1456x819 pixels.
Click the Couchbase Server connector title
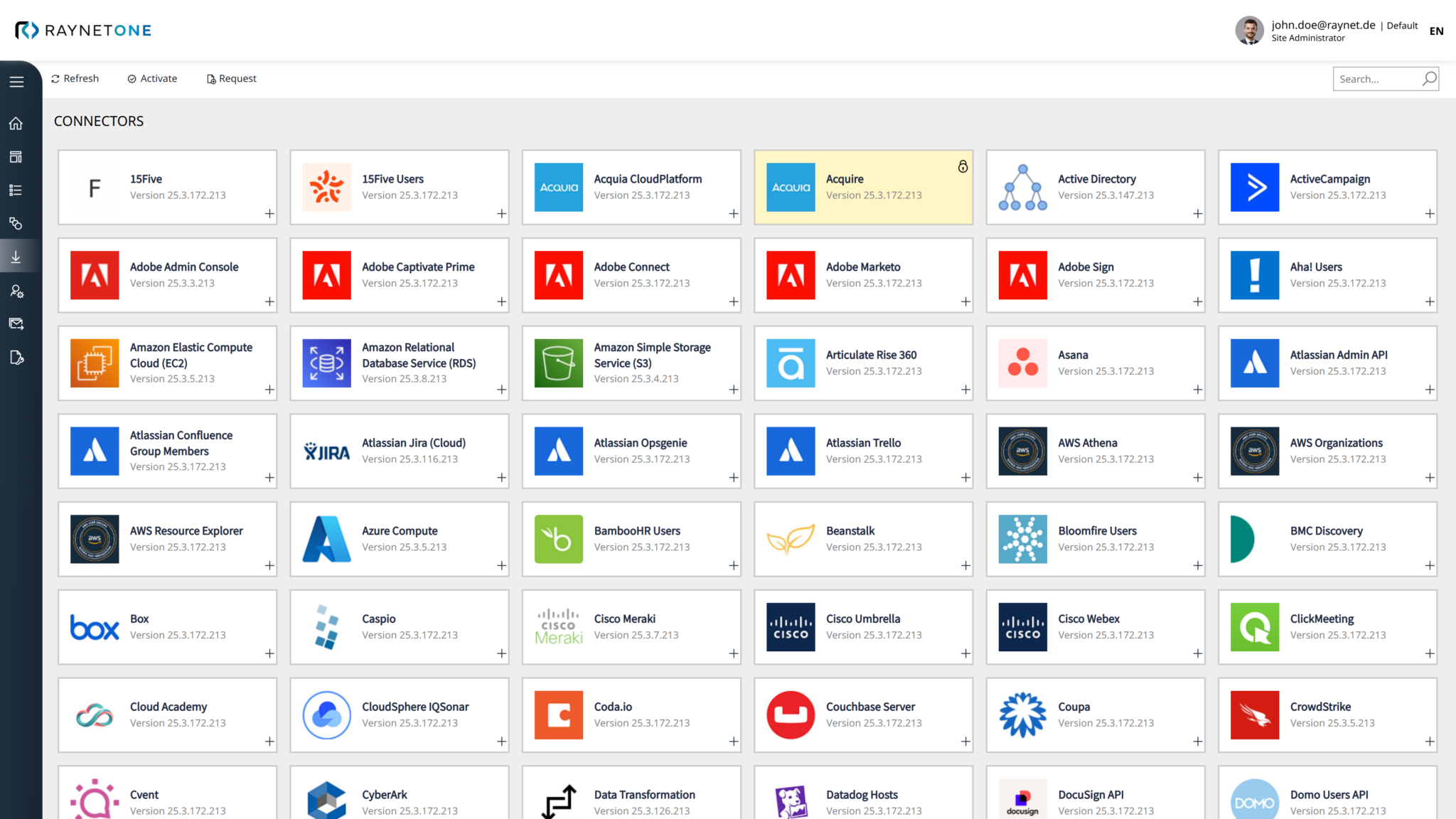coord(870,707)
